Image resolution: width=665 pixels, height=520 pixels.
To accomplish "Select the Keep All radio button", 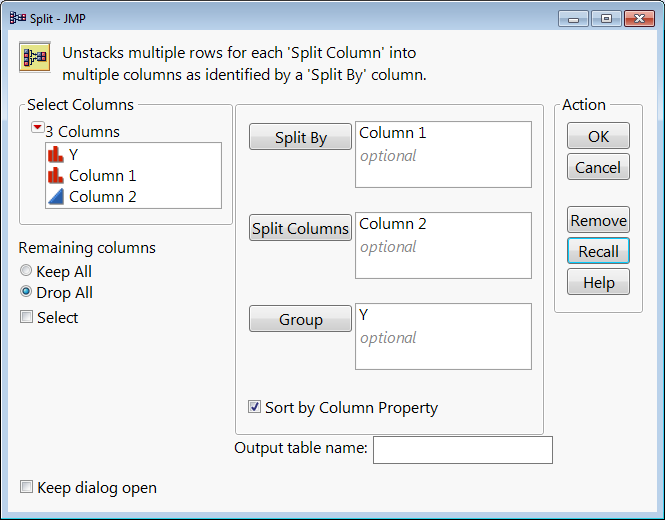I will click(x=26, y=271).
